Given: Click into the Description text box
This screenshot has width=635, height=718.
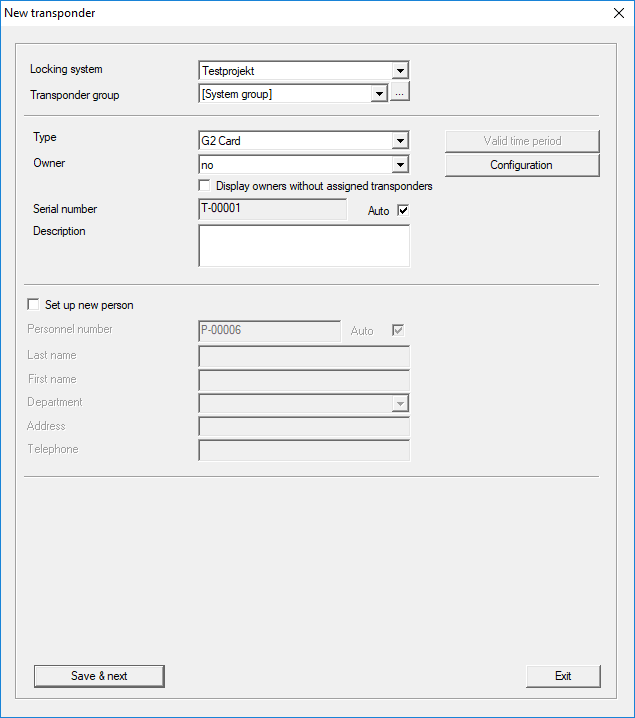Looking at the screenshot, I should tap(304, 245).
